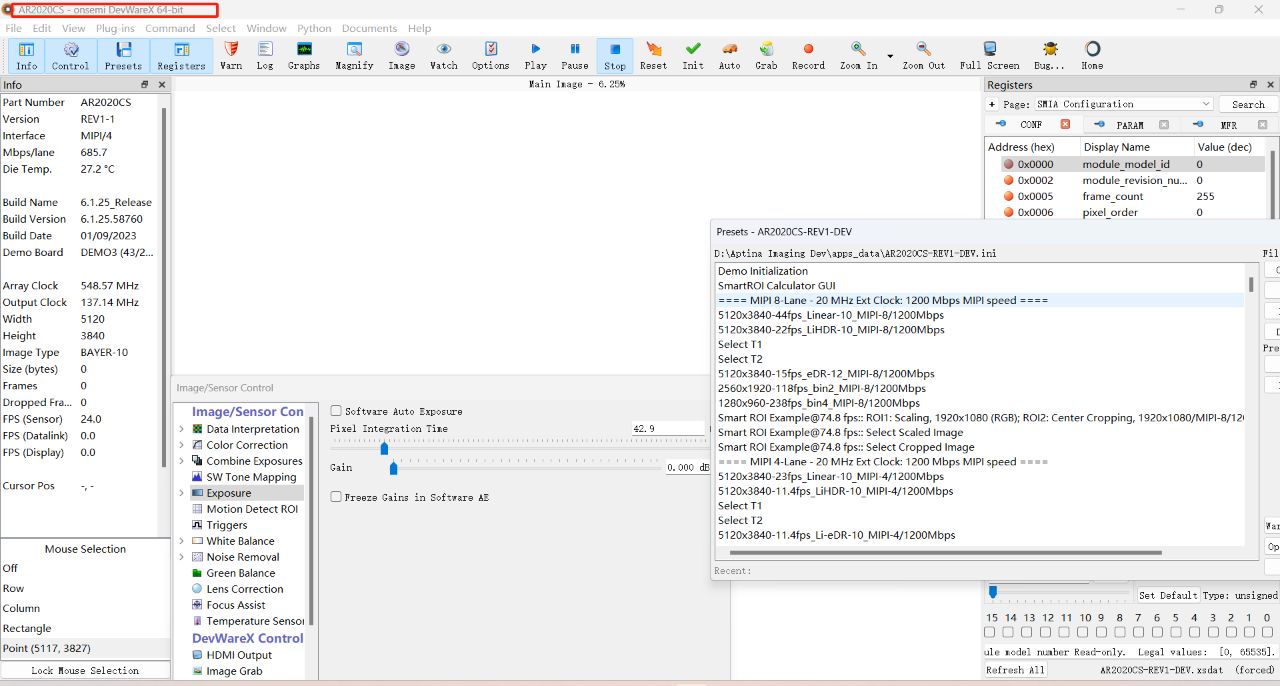Toggle register bit 5 checkbox
Screen dimensions: 1280x686
pyautogui.click(x=1176, y=632)
